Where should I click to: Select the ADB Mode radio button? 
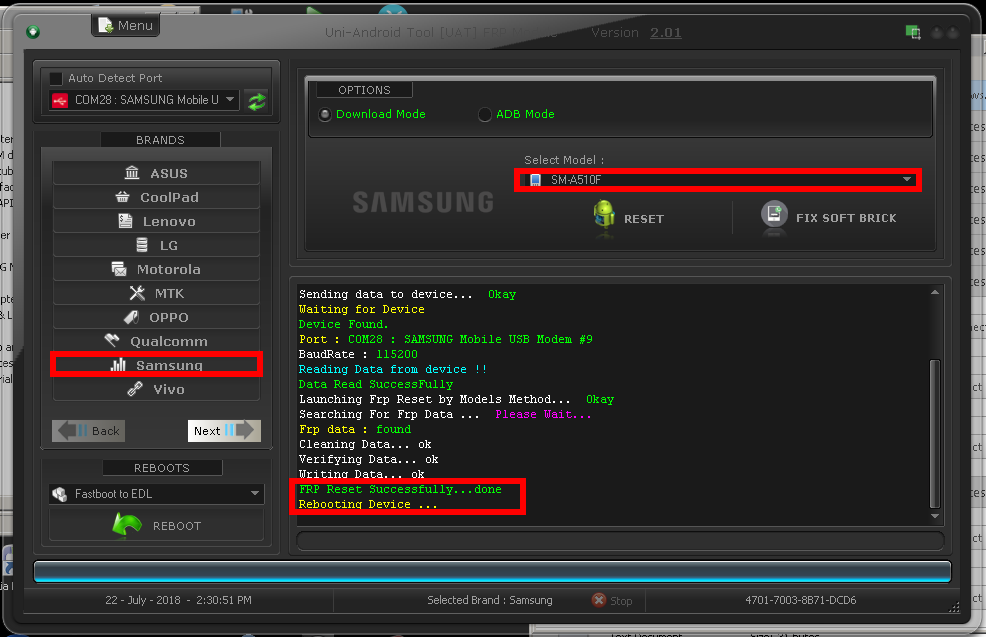(484, 114)
